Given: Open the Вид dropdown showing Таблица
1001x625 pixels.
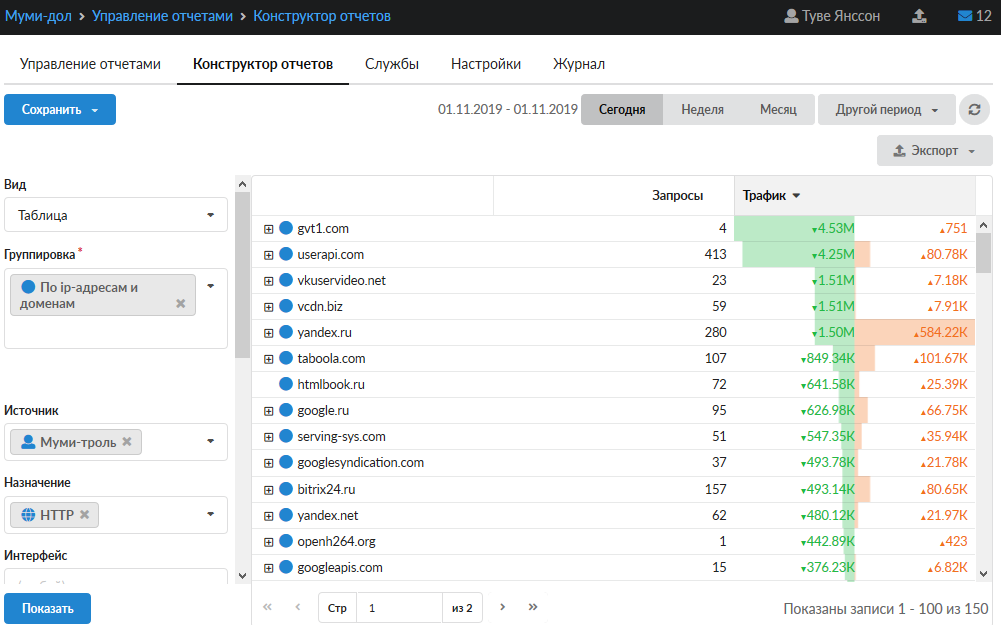Looking at the screenshot, I should coord(116,215).
